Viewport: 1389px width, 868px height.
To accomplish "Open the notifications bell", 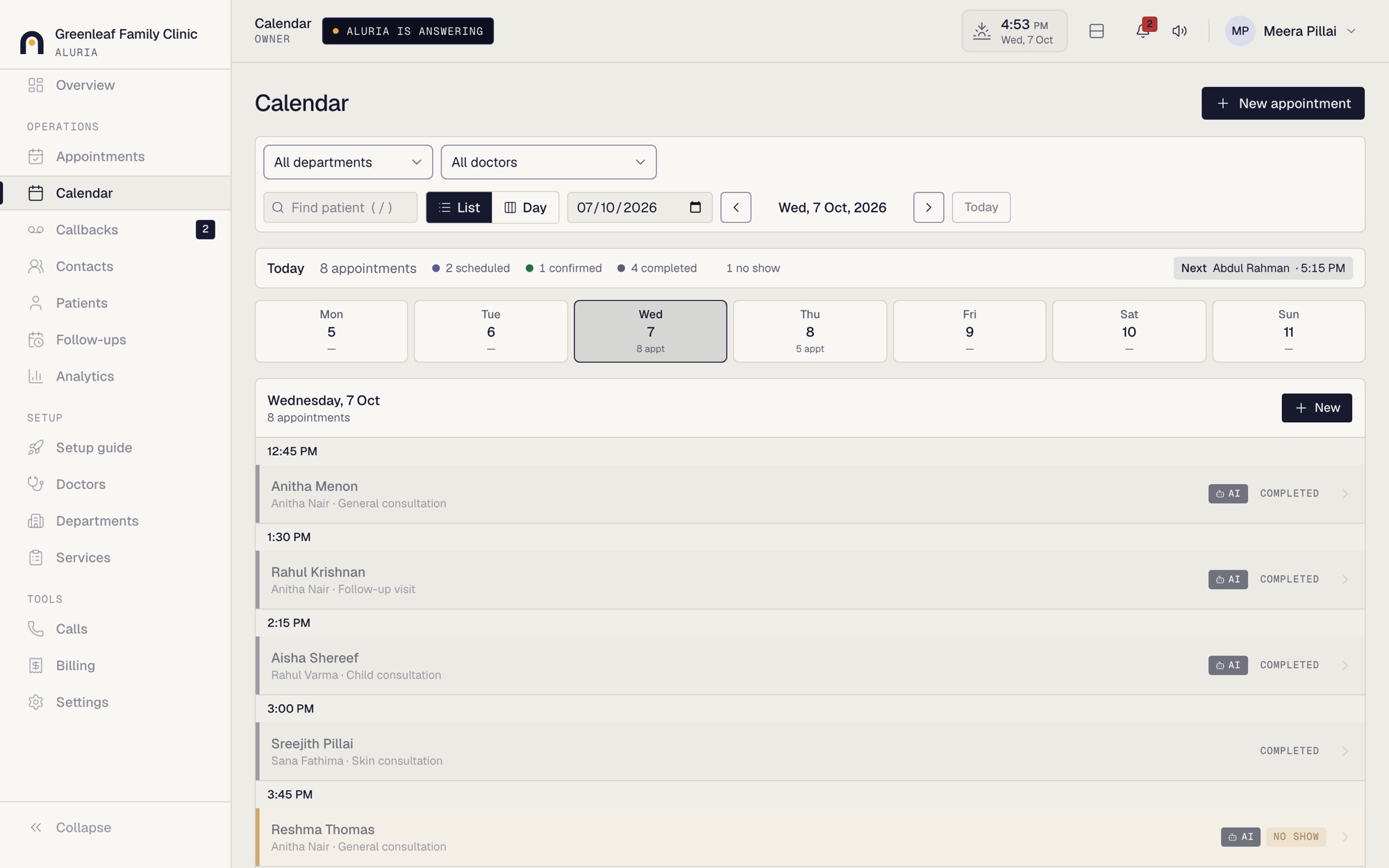I will (x=1142, y=31).
